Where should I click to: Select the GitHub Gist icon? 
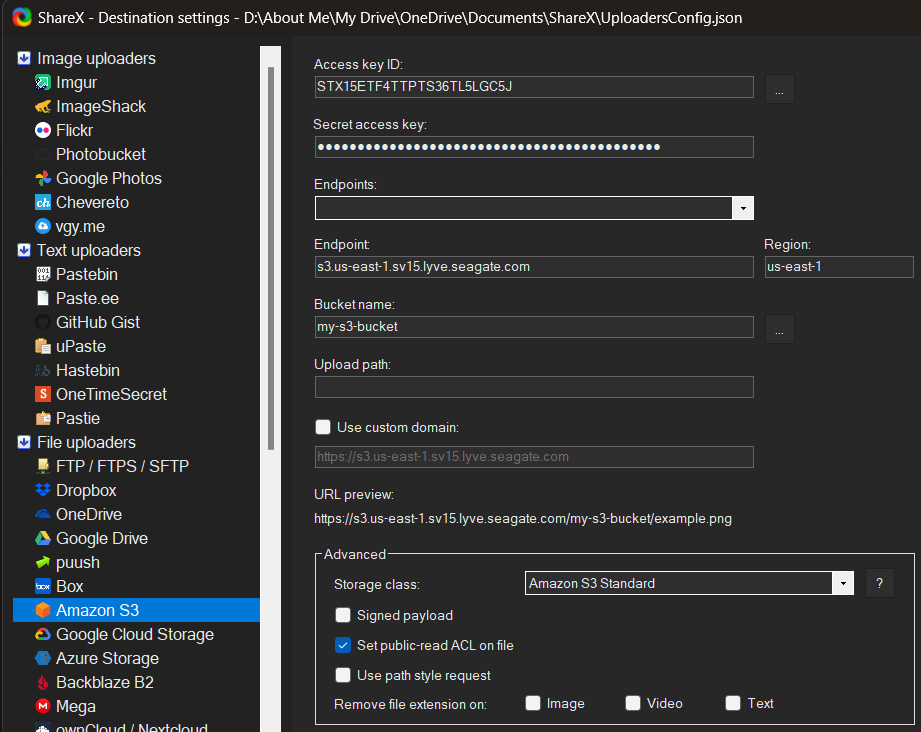pos(43,323)
